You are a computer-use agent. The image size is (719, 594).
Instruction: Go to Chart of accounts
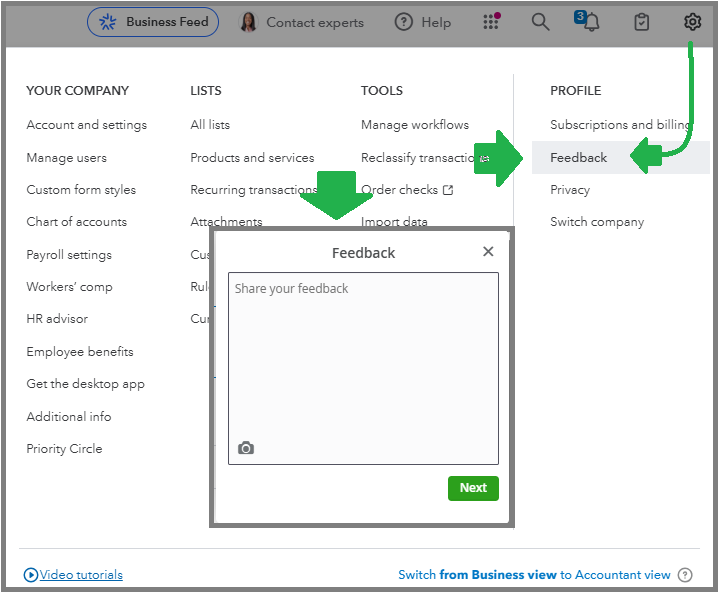coord(77,222)
